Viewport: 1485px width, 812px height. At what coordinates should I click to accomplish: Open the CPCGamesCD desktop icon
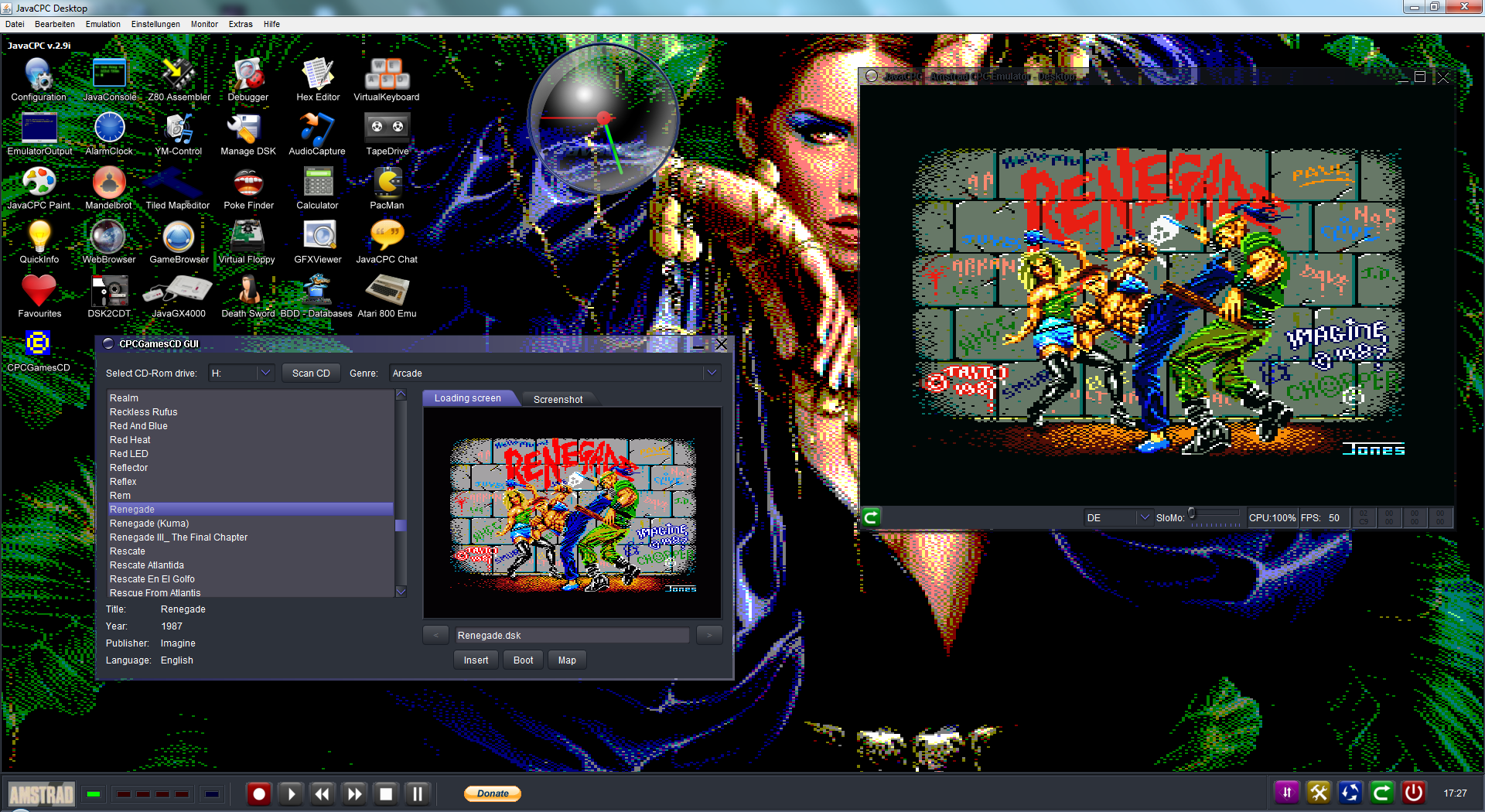[39, 350]
